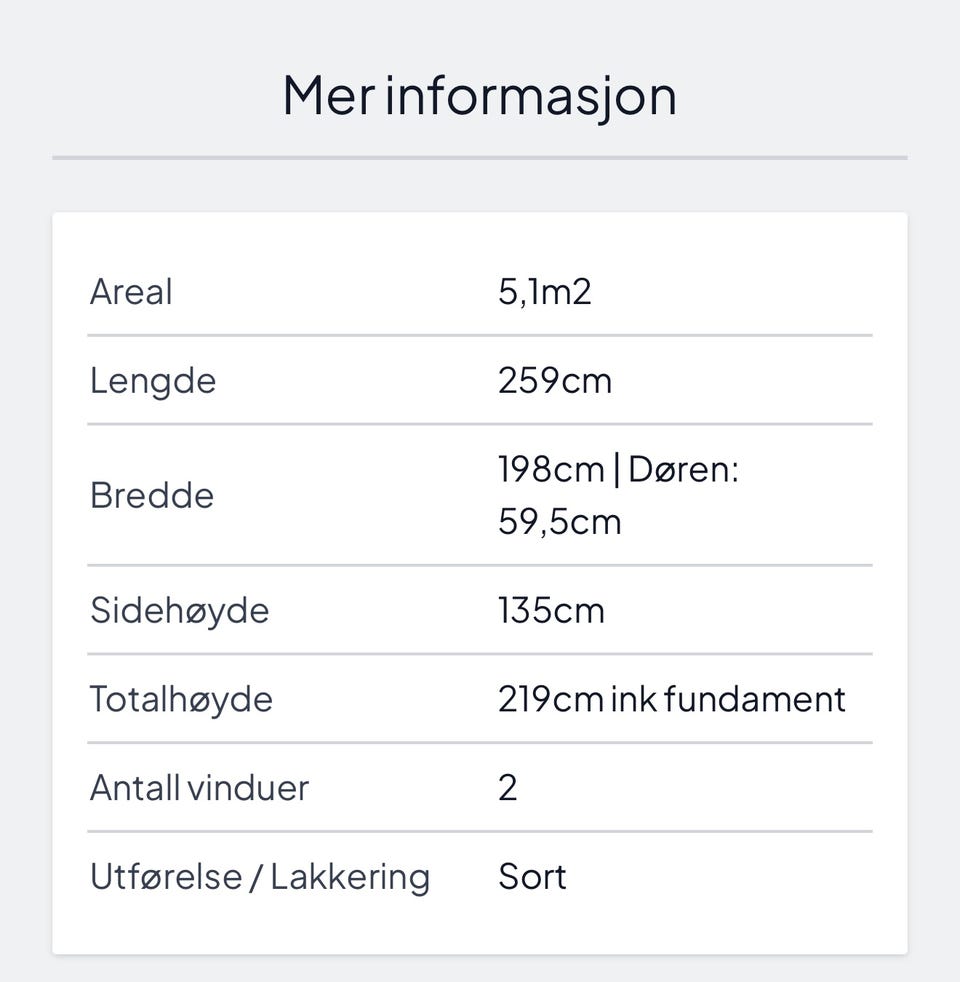Click the "Totalhøyde" row label
This screenshot has width=960, height=982.
tap(181, 699)
